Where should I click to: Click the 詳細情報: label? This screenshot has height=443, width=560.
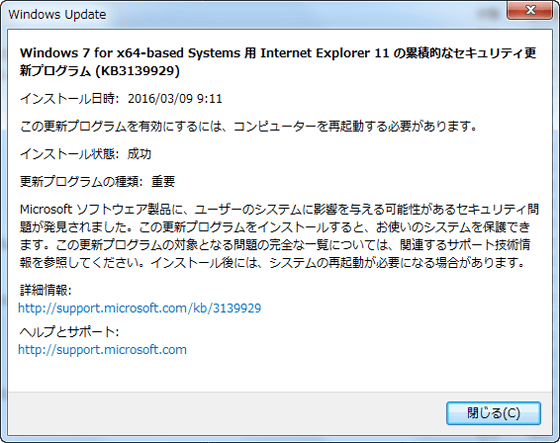46,290
